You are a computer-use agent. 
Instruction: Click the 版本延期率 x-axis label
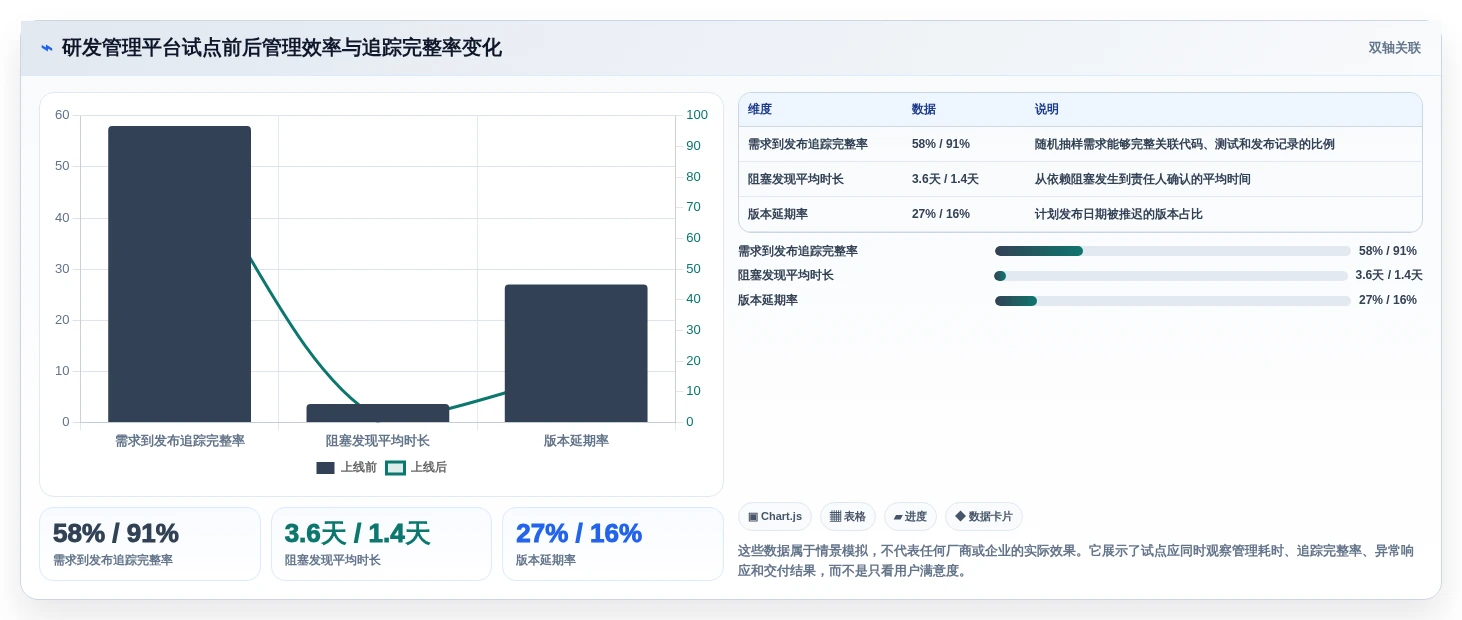click(x=576, y=440)
